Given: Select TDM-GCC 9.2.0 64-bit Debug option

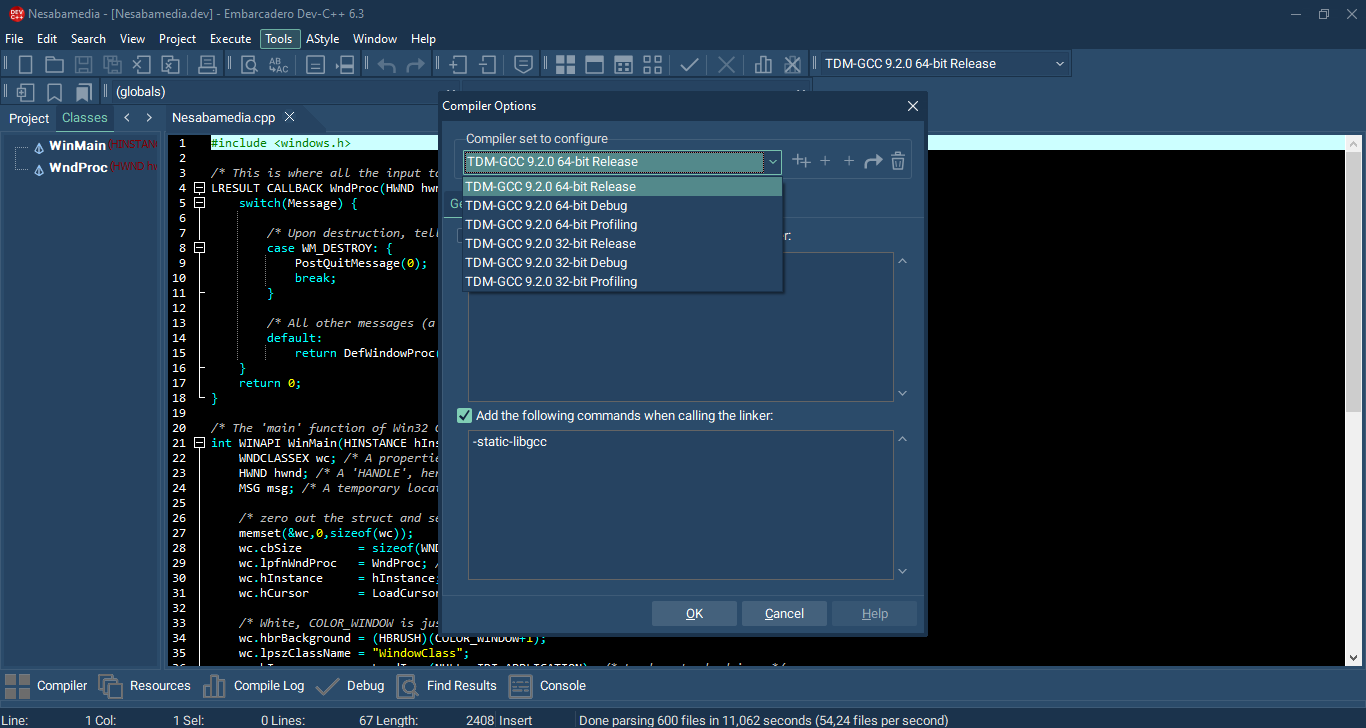Looking at the screenshot, I should (546, 206).
